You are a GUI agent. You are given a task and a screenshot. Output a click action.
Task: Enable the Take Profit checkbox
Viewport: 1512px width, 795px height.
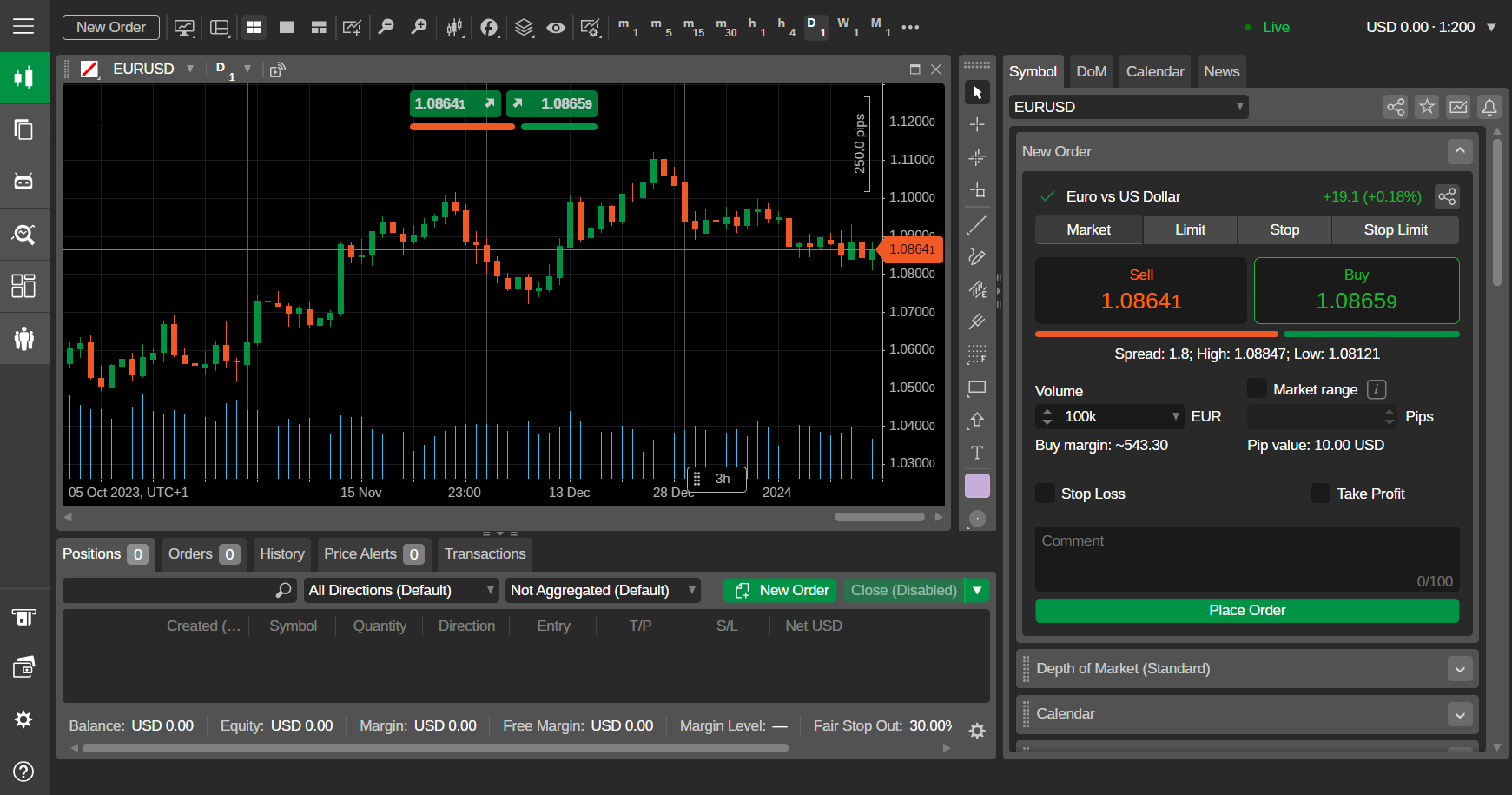(1321, 494)
